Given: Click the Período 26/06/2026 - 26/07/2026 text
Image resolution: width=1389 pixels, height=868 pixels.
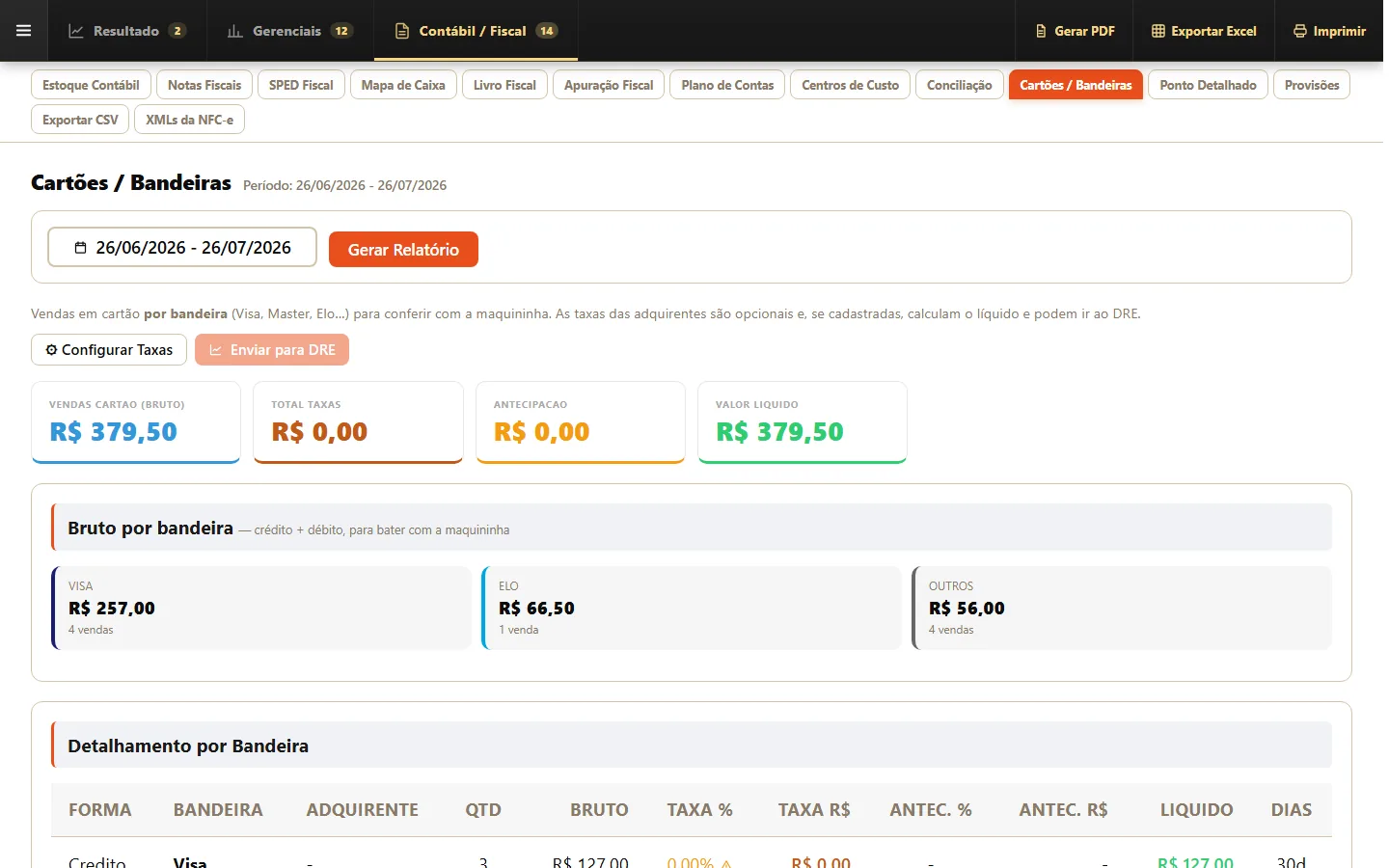Looking at the screenshot, I should (344, 185).
